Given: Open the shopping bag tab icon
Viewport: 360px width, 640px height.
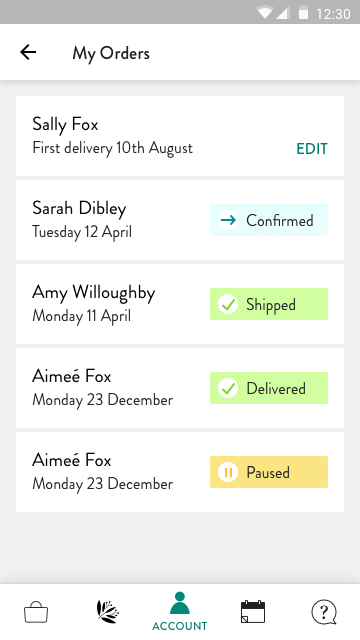Looking at the screenshot, I should click(36, 612).
